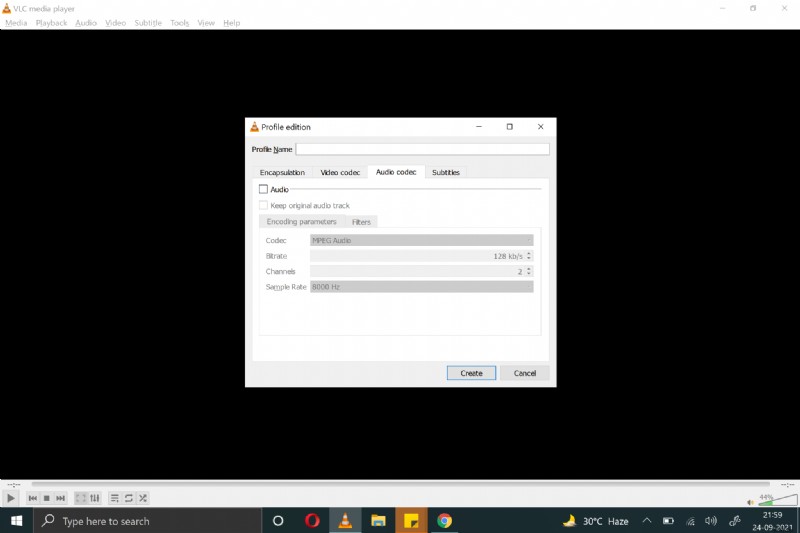The image size is (800, 533).
Task: Click the VLC cone icon in title bar
Action: (7, 8)
